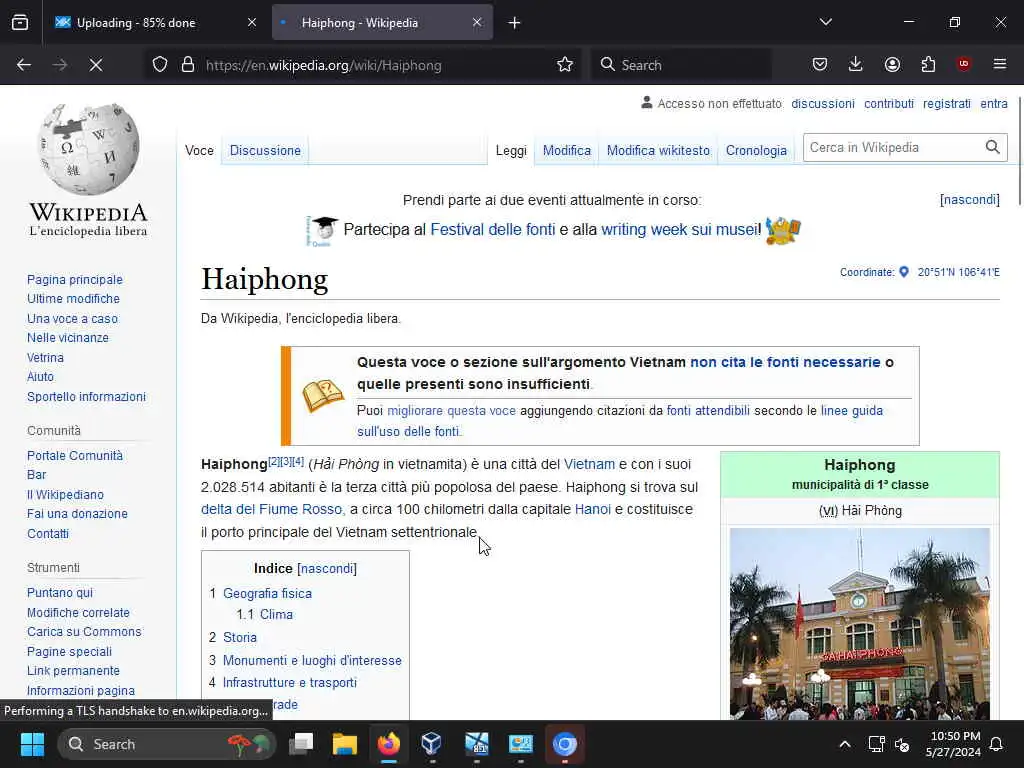Click the Chromium taskbar icon
This screenshot has width=1024, height=768.
click(565, 744)
